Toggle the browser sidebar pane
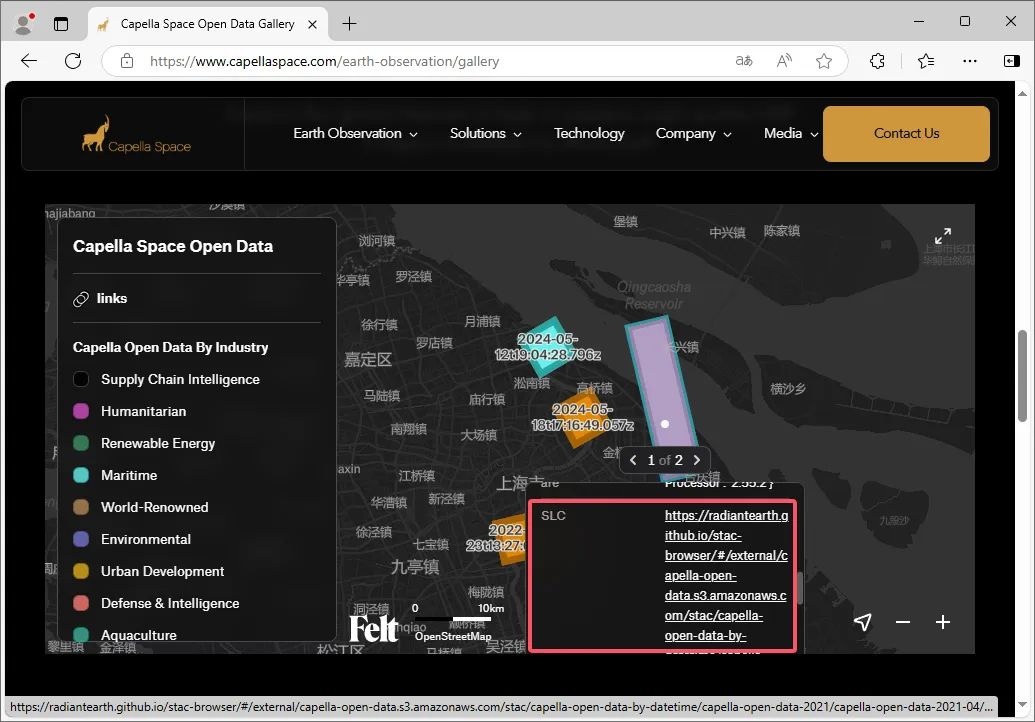 [1011, 61]
